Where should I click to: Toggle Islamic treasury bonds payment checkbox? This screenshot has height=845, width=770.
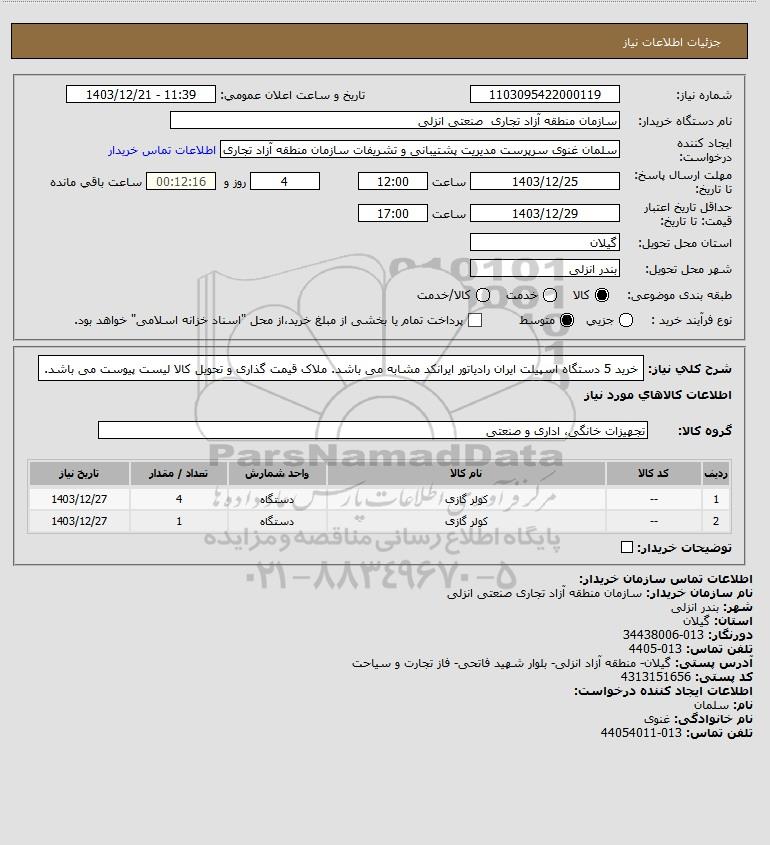point(475,320)
